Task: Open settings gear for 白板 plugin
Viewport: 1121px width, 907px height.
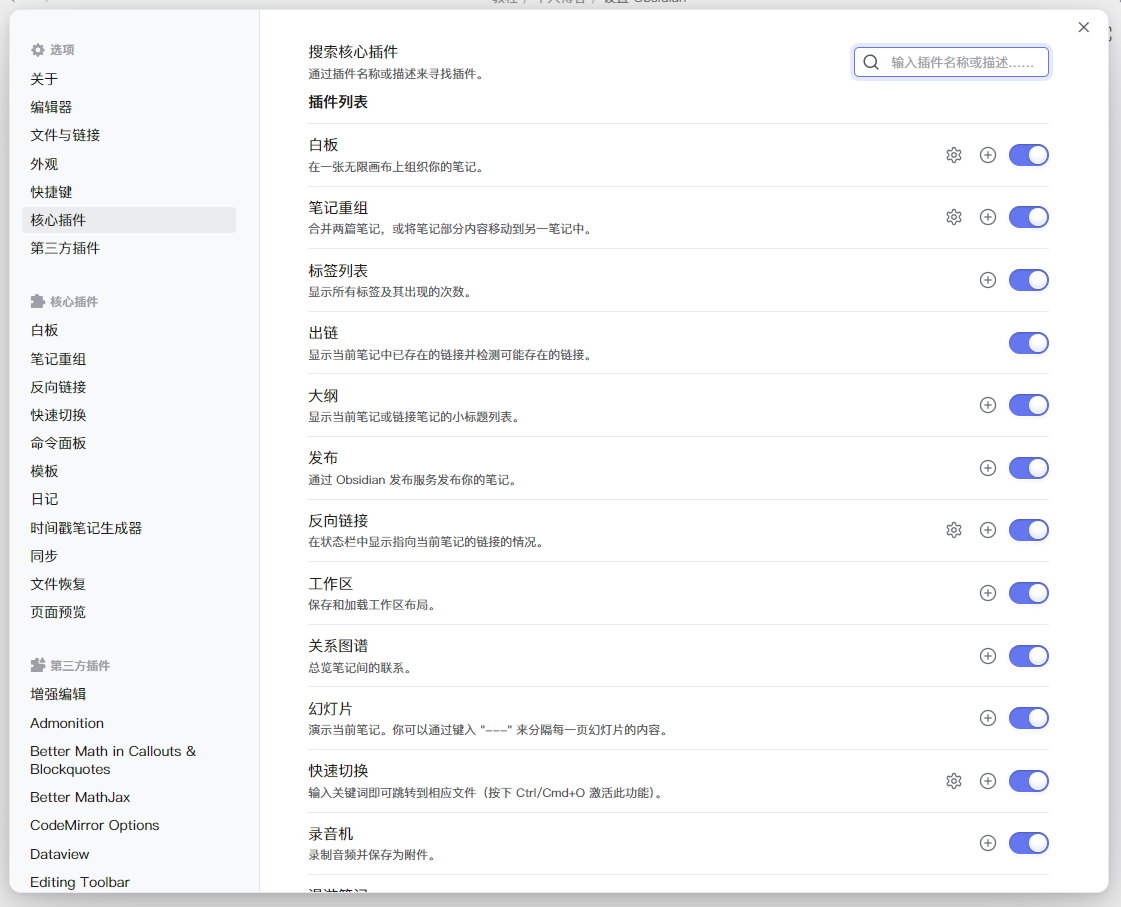Action: (953, 155)
